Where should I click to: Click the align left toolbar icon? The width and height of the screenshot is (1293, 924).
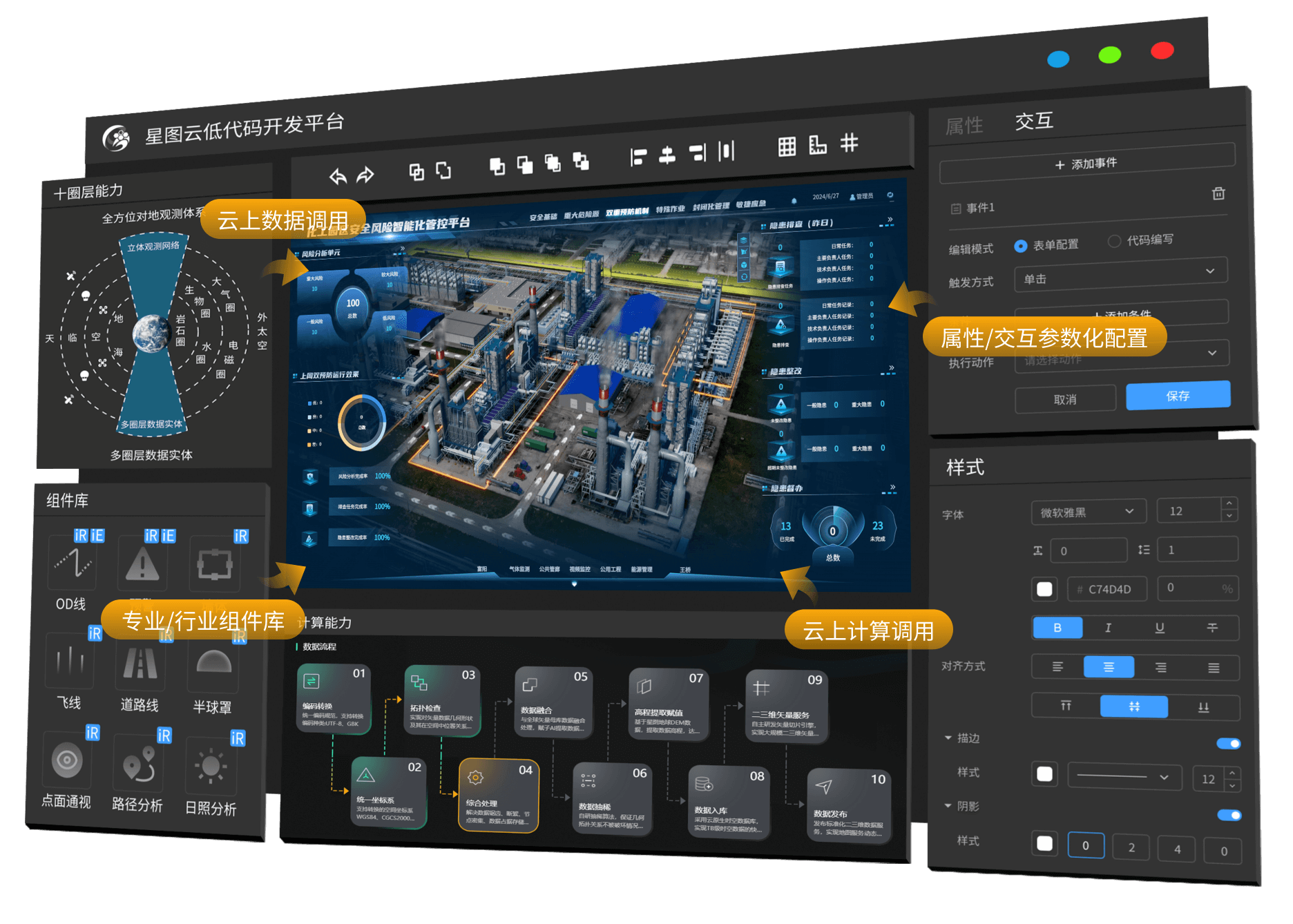pyautogui.click(x=638, y=157)
